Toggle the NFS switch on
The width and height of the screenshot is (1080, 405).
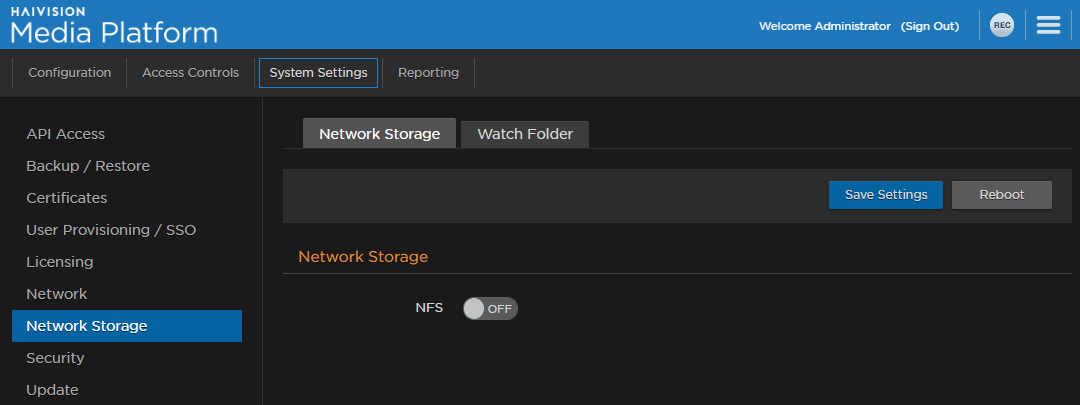point(490,308)
